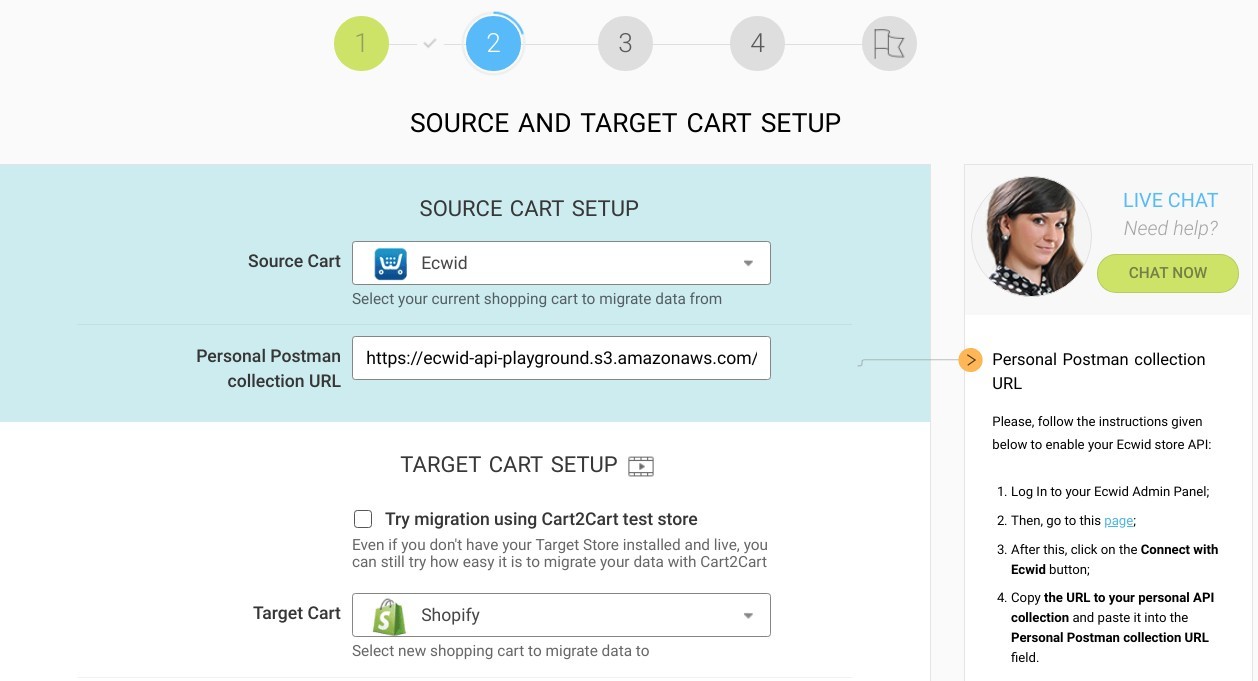Enable Try migration using Cart2Cart test store
Viewport: 1258px width, 681px height.
[x=363, y=519]
